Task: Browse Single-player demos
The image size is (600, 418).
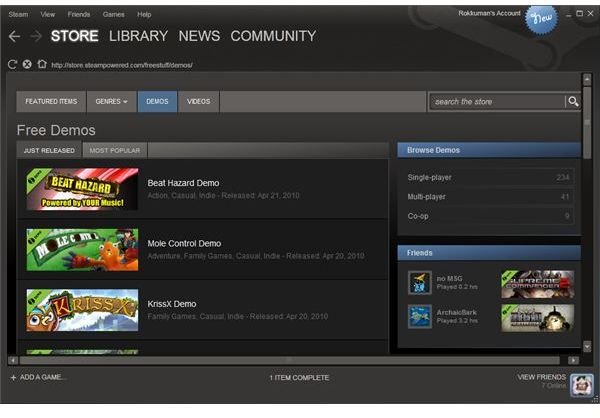Action: 489,177
